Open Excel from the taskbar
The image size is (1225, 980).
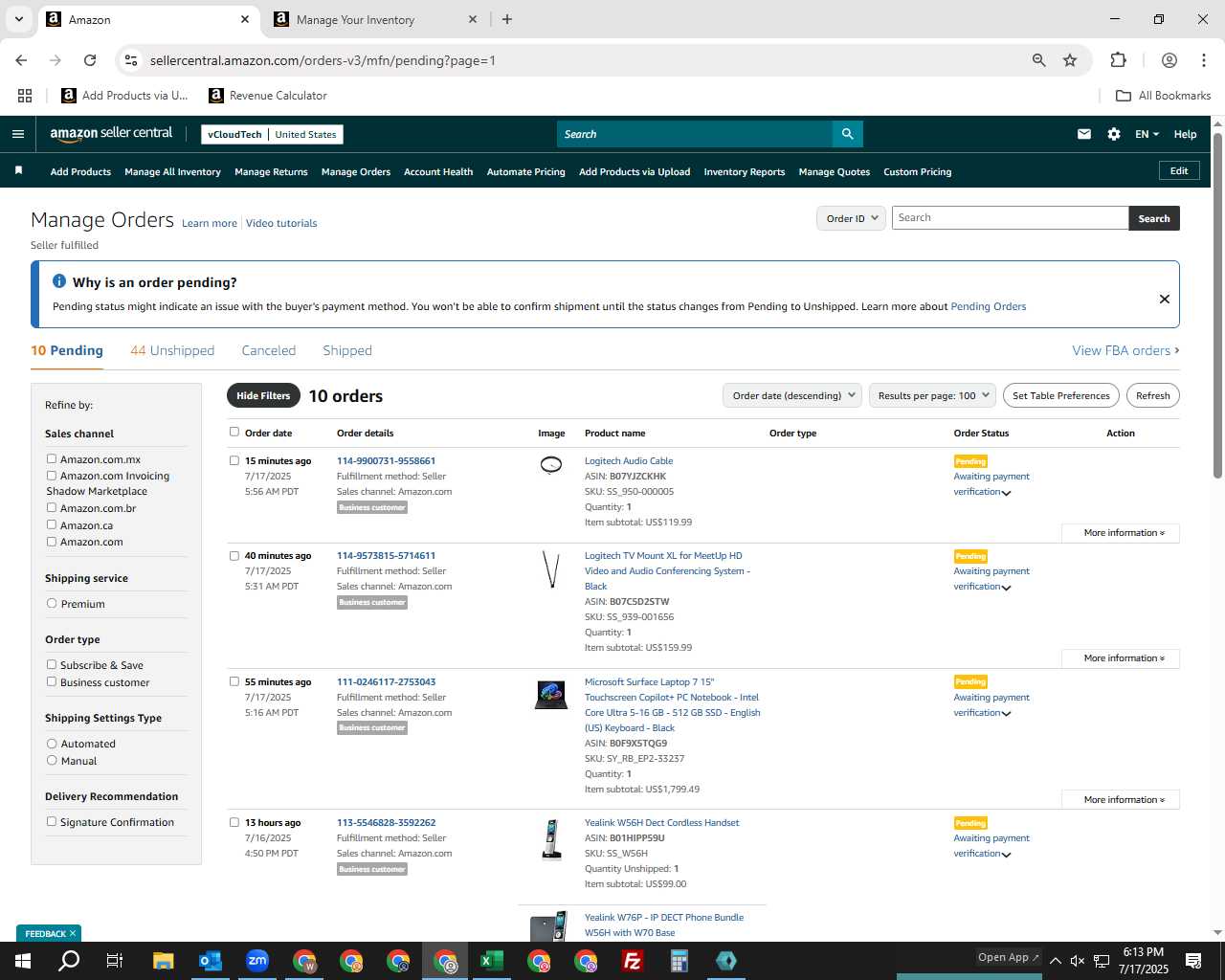(x=492, y=961)
